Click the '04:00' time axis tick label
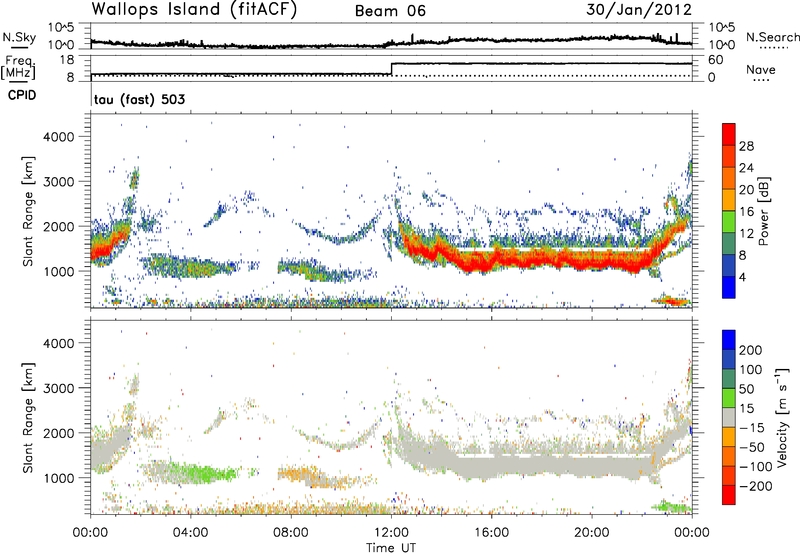800x554 pixels. [x=191, y=533]
